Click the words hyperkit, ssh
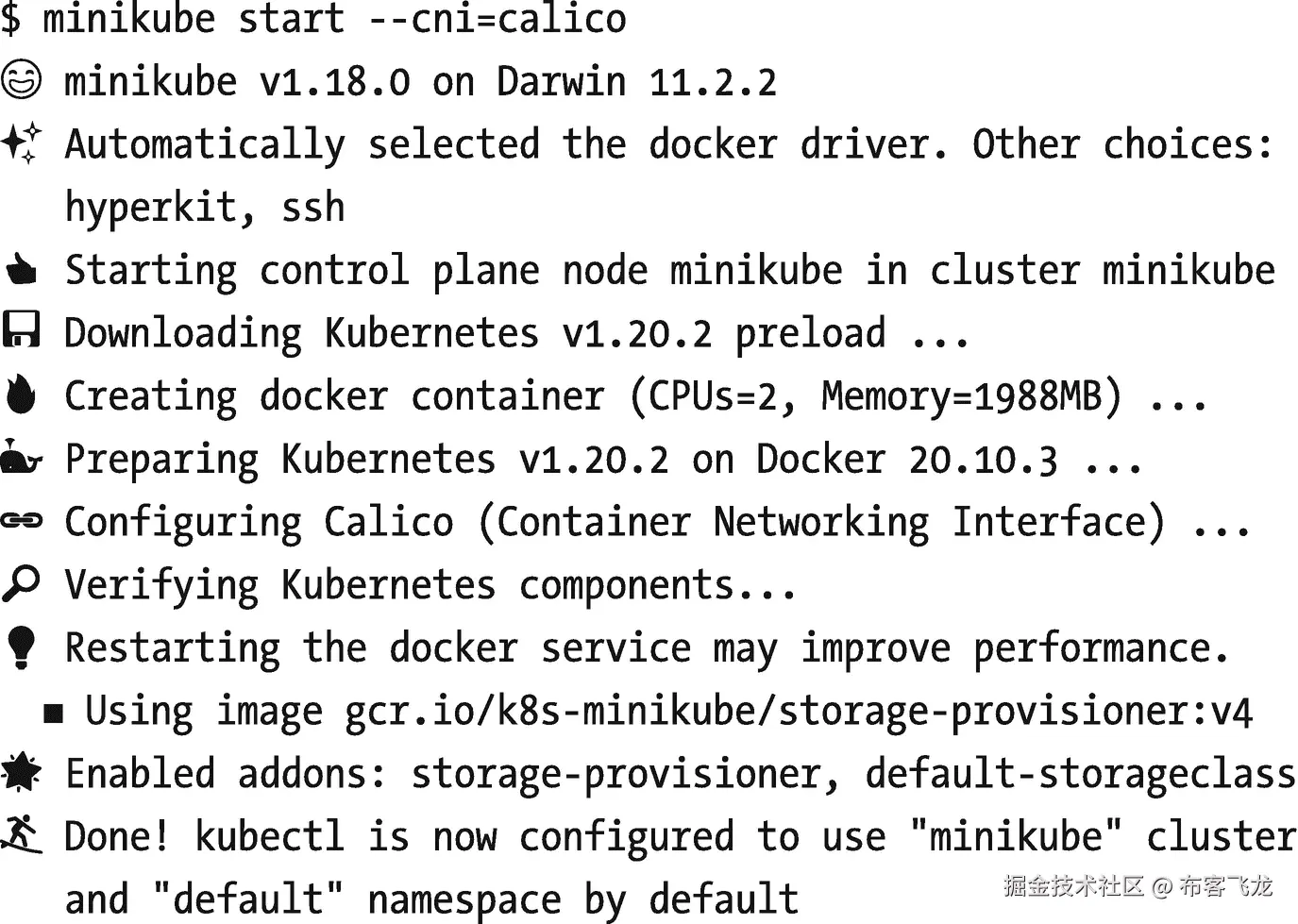Screen dimensions: 1298x924 pos(205,208)
